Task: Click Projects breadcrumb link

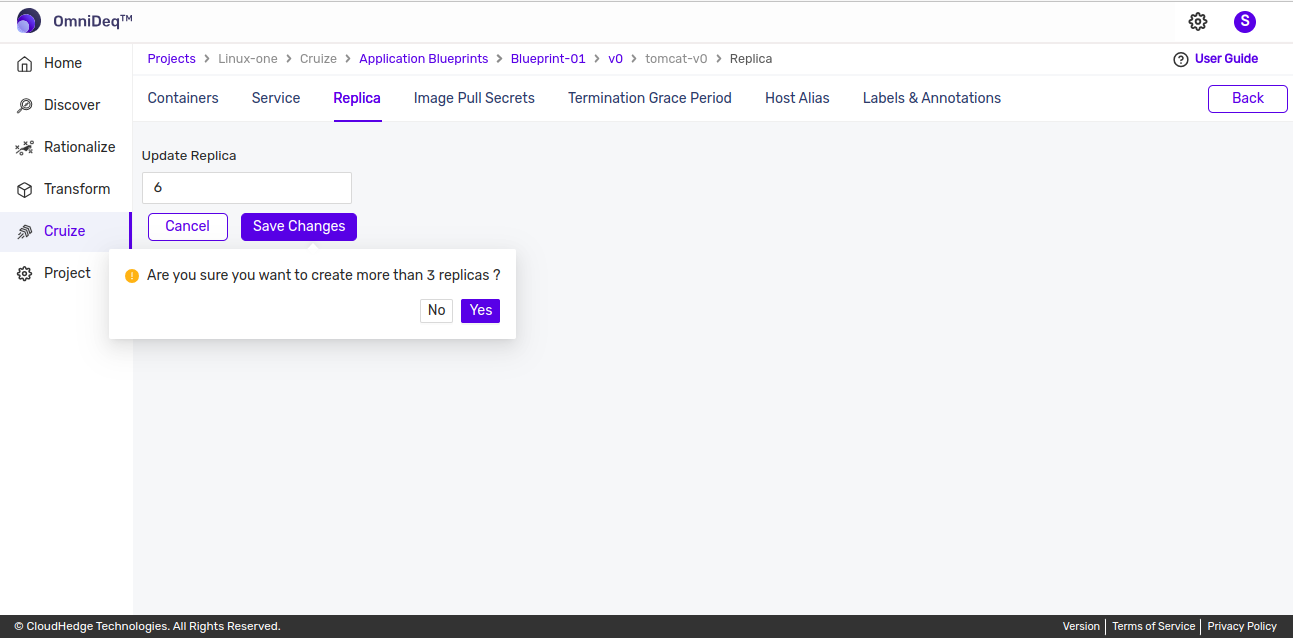Action: [x=172, y=59]
